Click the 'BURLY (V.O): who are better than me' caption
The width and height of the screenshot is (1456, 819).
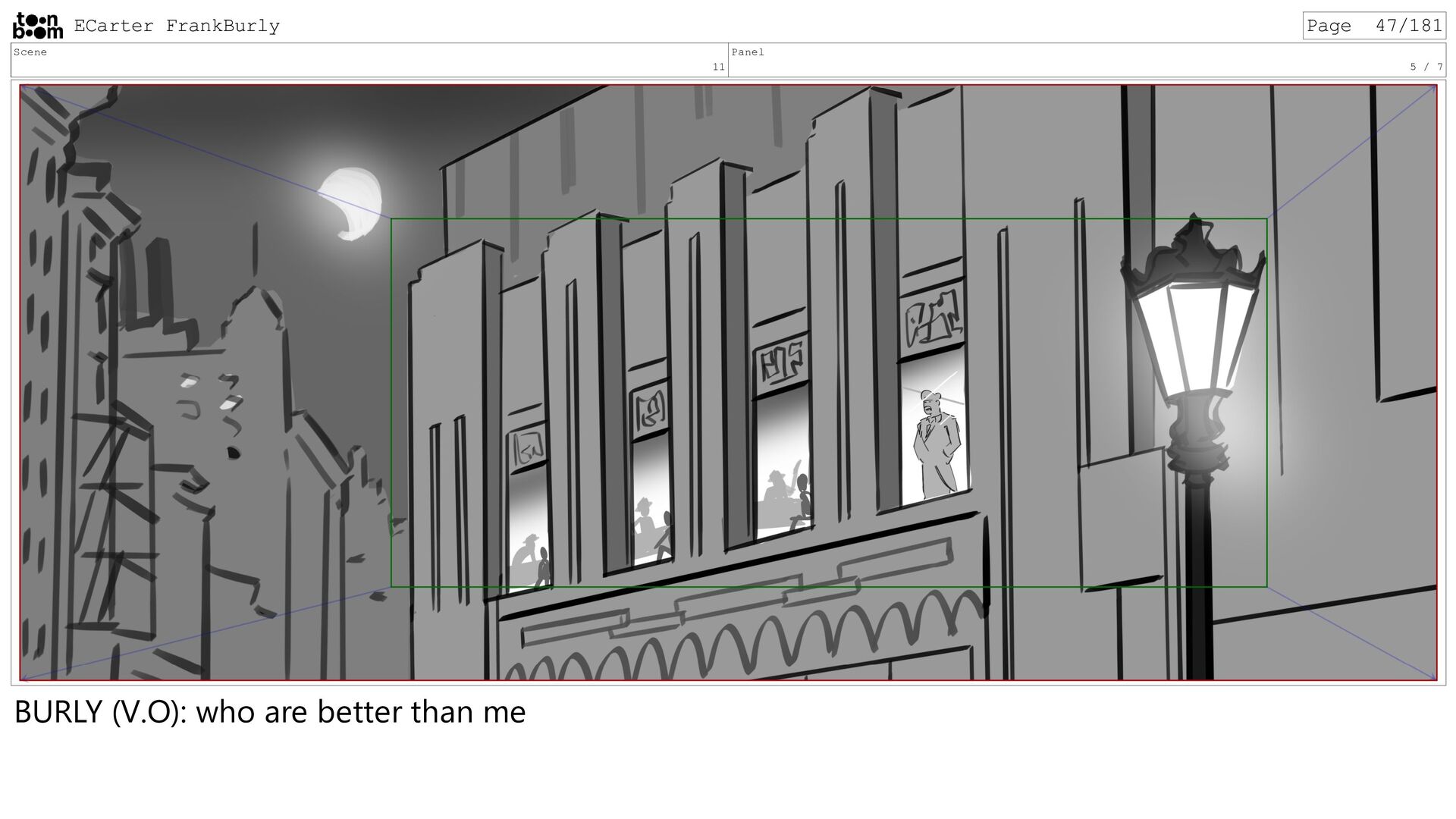coord(270,712)
